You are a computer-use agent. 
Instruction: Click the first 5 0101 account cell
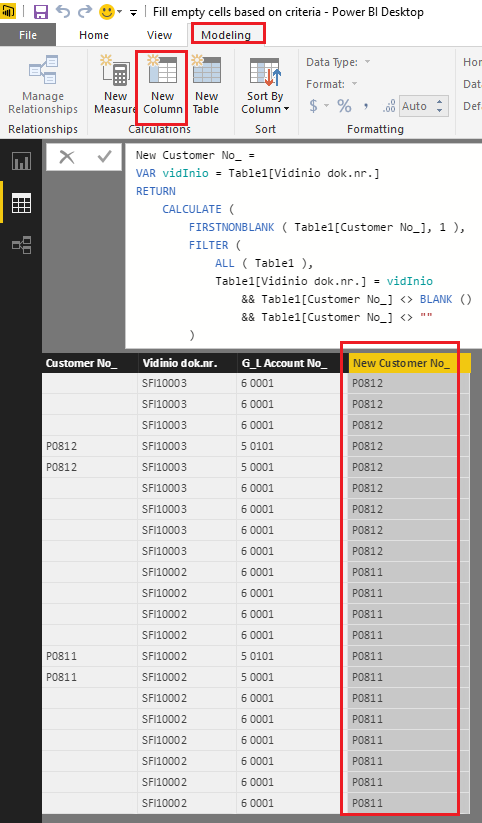click(x=292, y=446)
